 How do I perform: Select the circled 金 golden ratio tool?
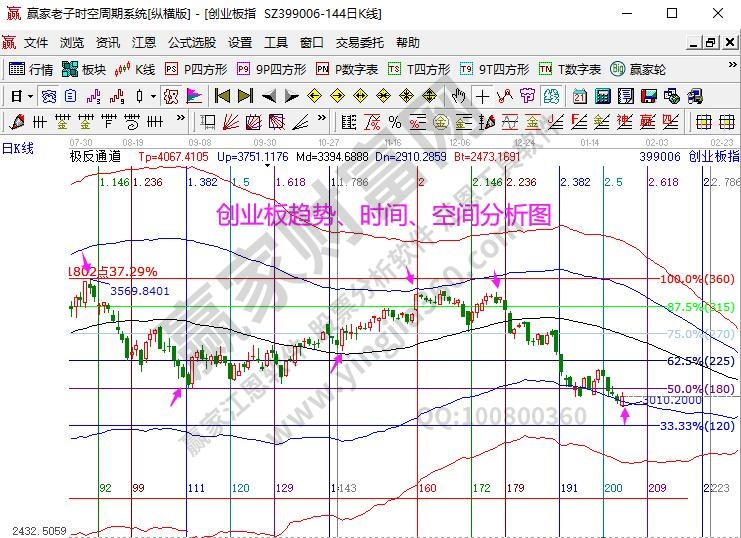coord(440,122)
